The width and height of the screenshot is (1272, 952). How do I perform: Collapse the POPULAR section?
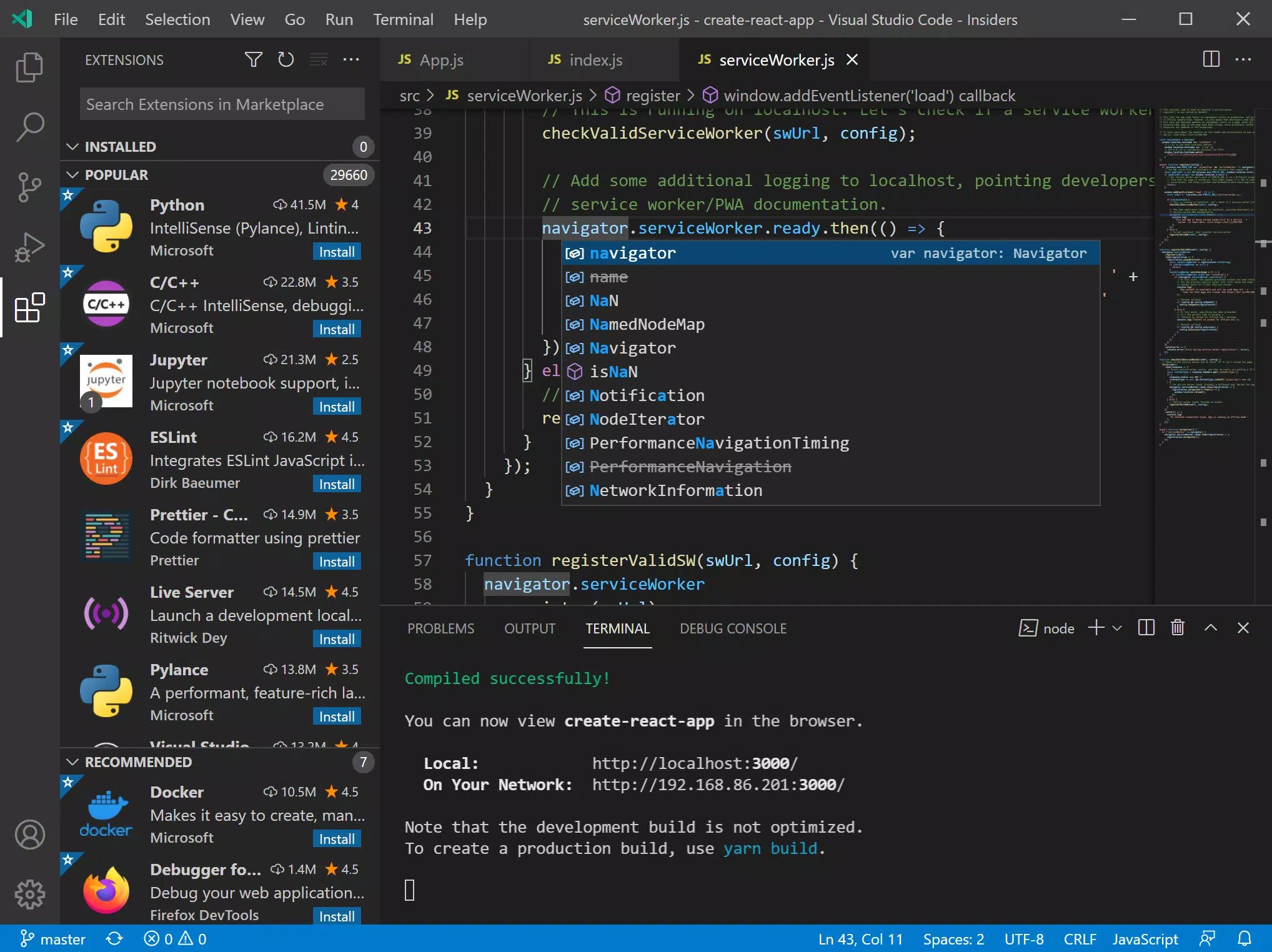click(73, 175)
